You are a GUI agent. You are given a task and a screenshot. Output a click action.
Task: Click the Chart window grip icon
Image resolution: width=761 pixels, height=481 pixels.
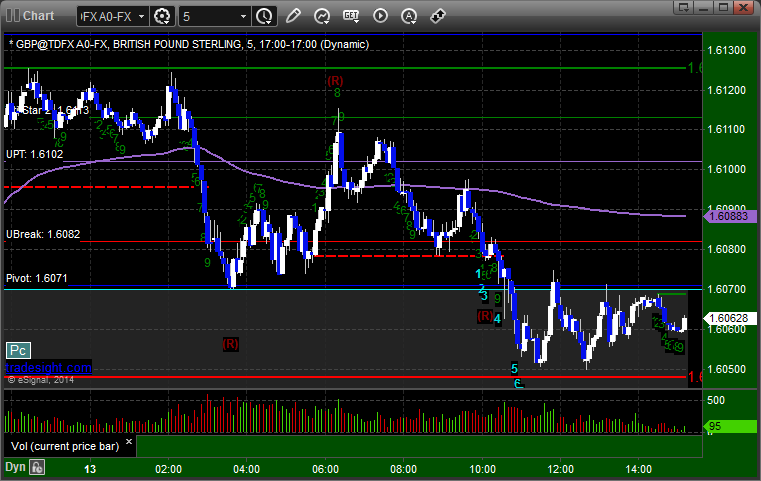(x=13, y=16)
